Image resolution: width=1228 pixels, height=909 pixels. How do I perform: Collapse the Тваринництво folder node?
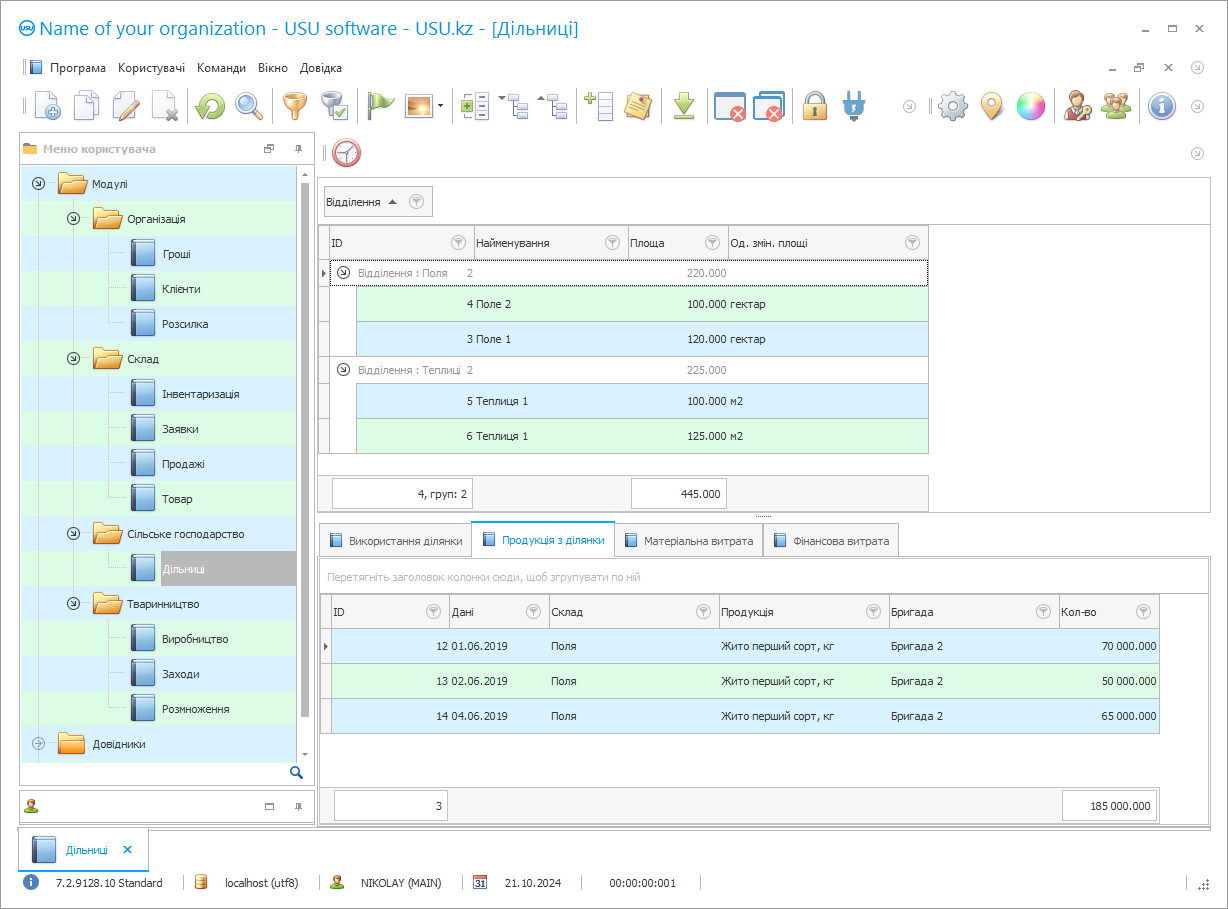pyautogui.click(x=73, y=604)
